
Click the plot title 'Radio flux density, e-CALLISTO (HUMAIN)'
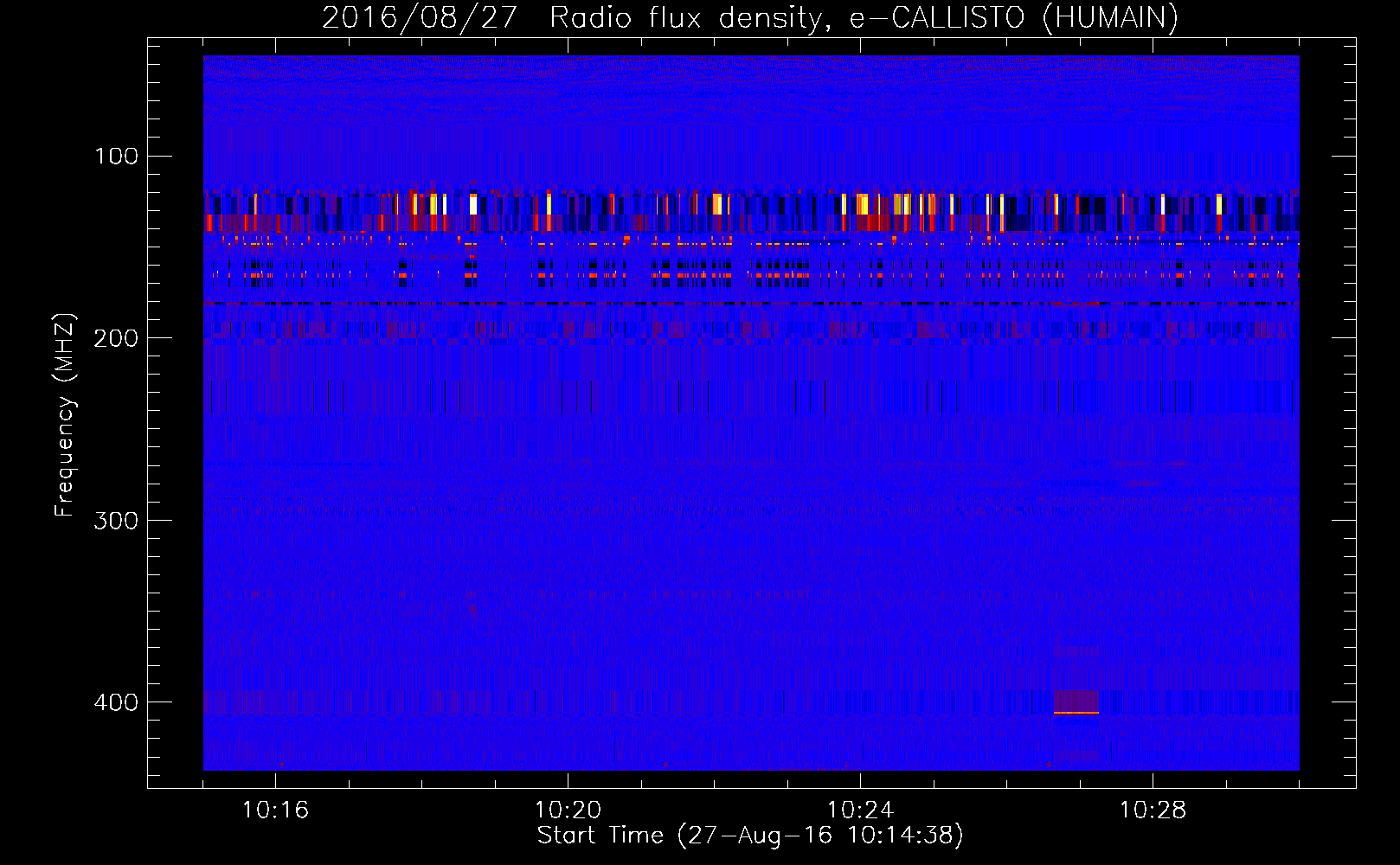click(864, 17)
